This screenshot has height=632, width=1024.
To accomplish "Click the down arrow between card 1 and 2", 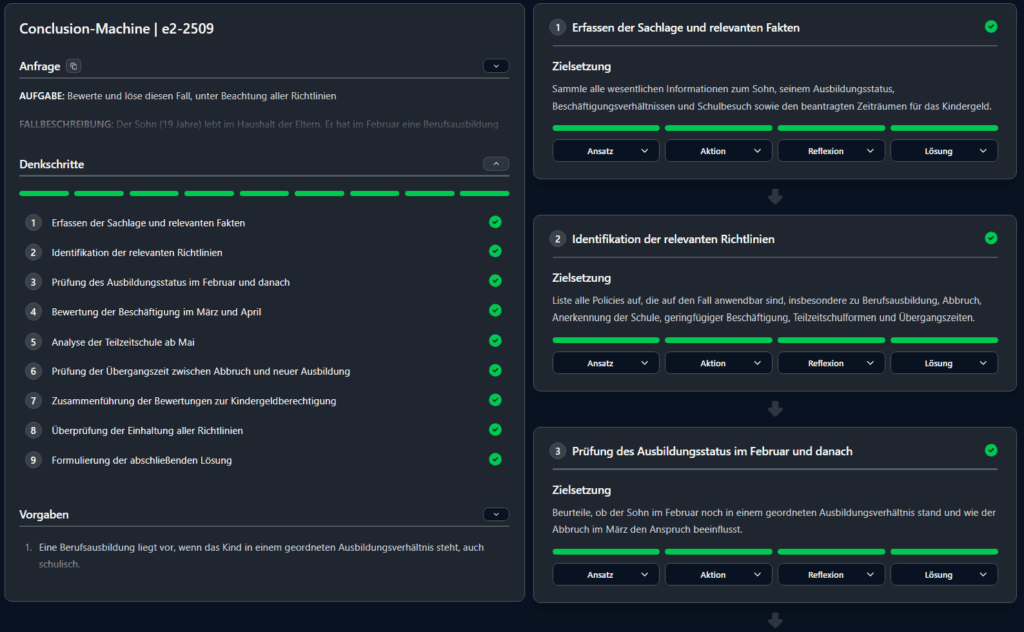I will tap(775, 197).
